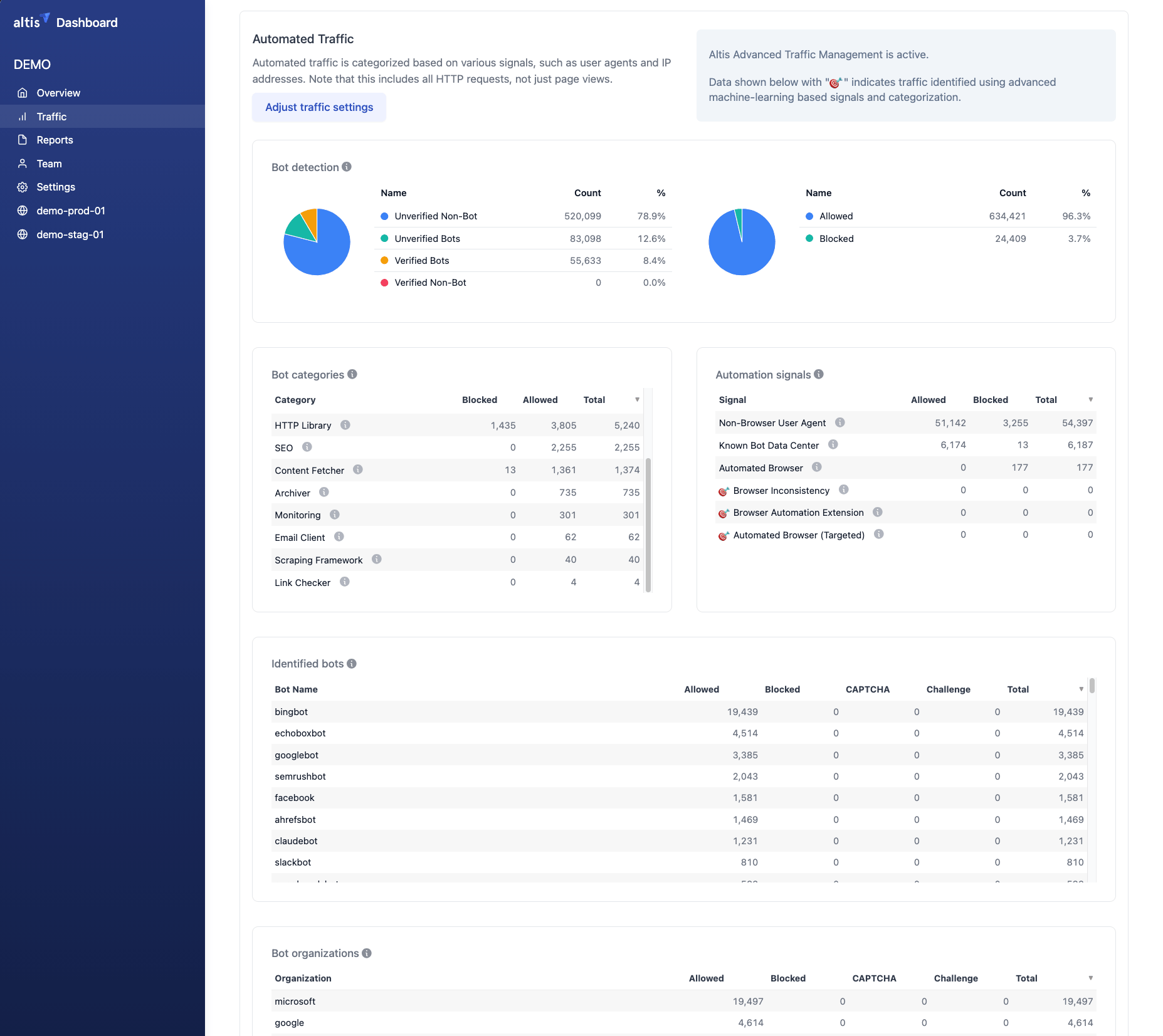
Task: Toggle sort arrow in Identified bots table
Action: pyautogui.click(x=1081, y=689)
